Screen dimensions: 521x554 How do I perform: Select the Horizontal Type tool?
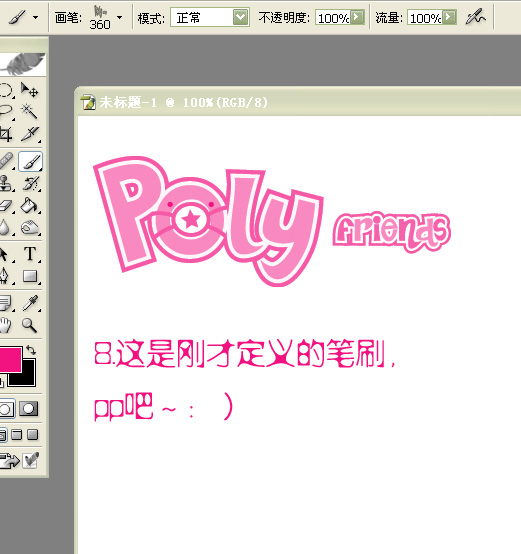point(30,254)
